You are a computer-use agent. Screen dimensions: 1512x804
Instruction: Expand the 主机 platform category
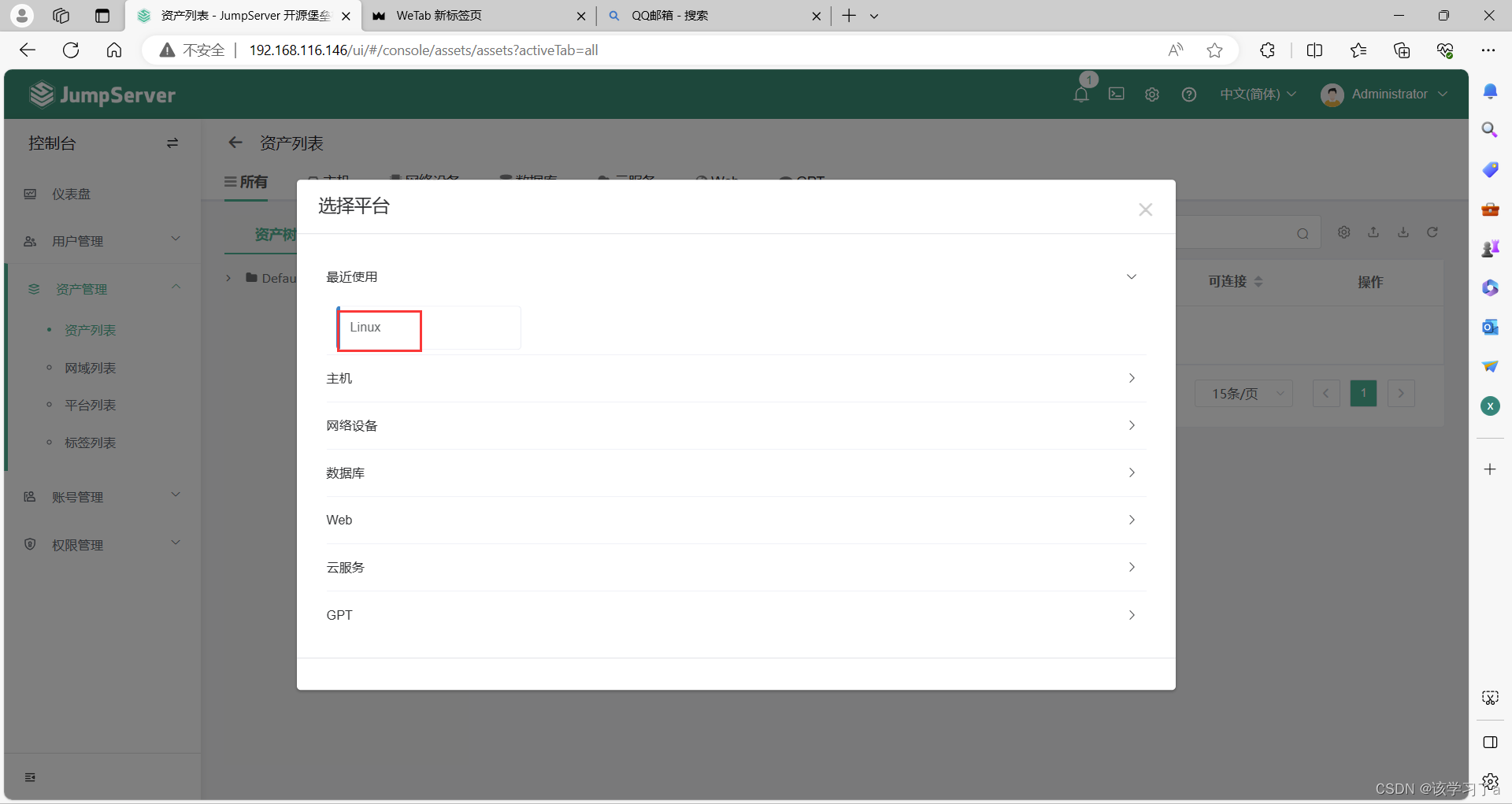click(736, 379)
